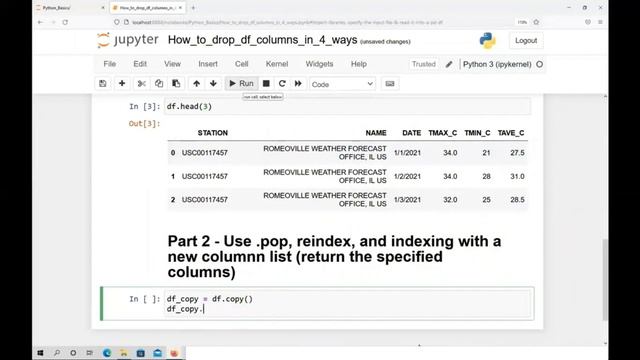Screen dimensions: 640x360
Task: Open the Insert menu
Action: click(x=208, y=64)
